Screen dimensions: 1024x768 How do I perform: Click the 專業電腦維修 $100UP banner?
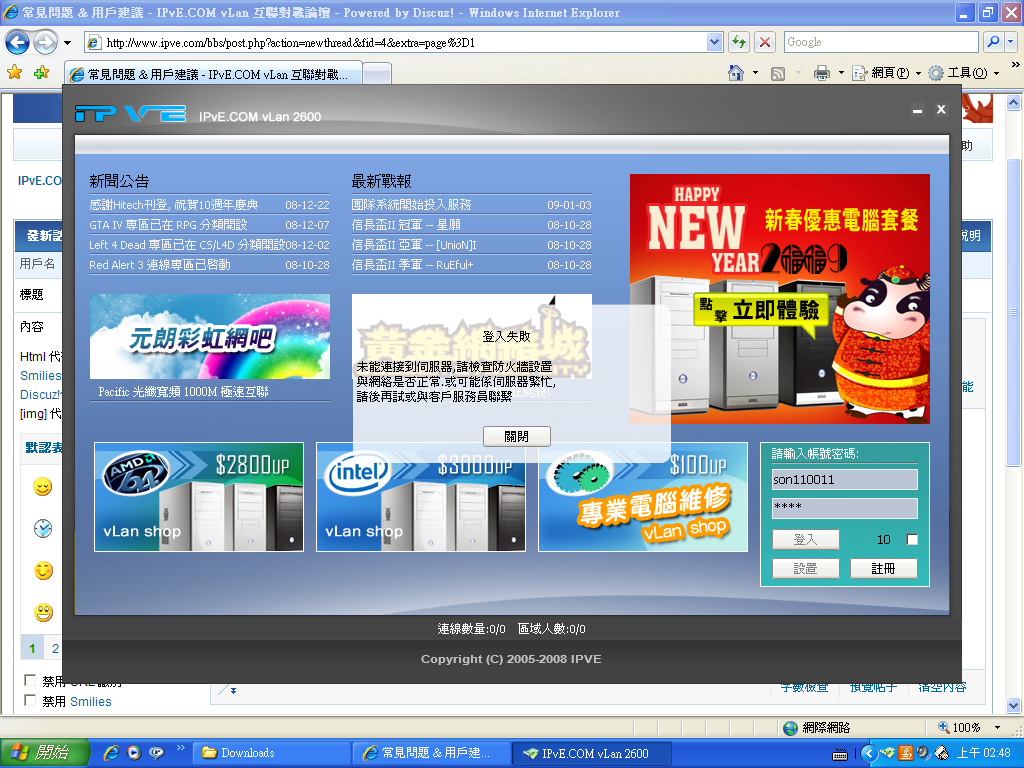(x=643, y=497)
